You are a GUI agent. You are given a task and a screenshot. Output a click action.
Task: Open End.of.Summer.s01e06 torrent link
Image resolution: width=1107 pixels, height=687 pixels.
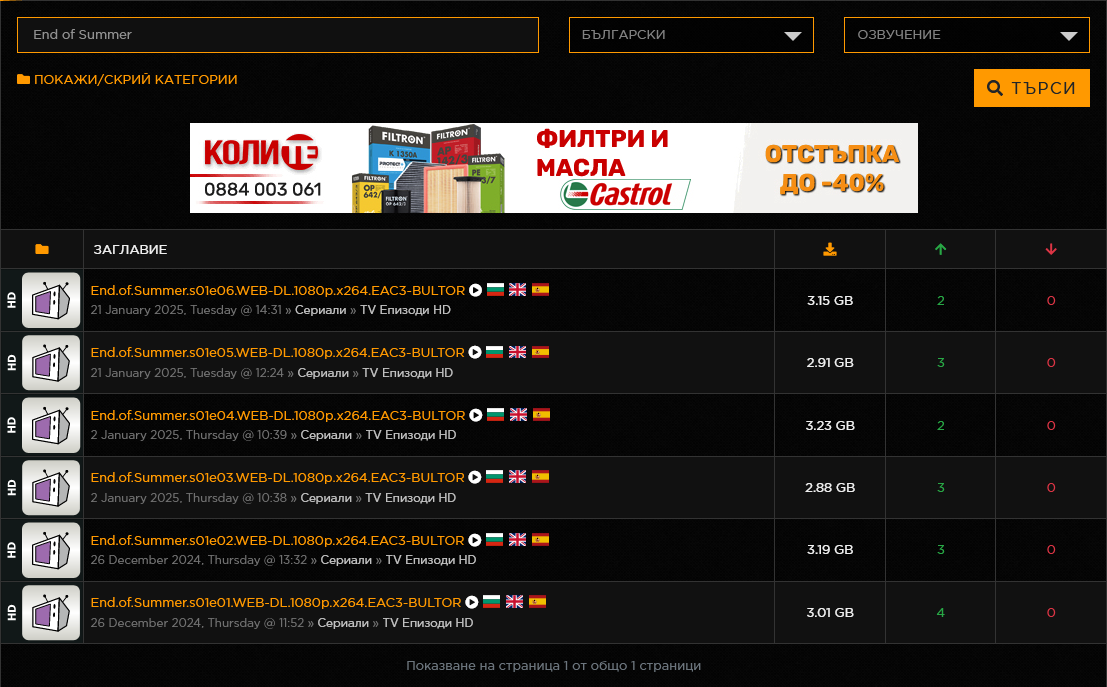click(277, 291)
